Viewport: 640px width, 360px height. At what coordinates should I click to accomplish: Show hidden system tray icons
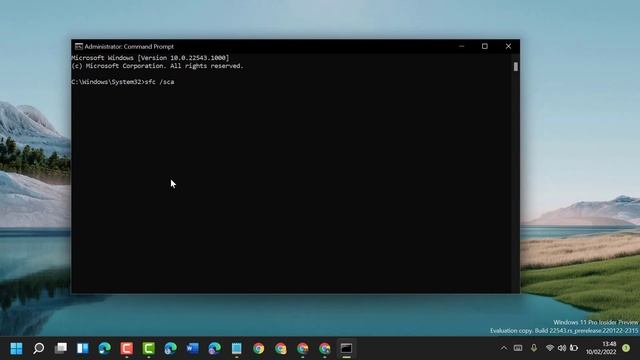(504, 348)
